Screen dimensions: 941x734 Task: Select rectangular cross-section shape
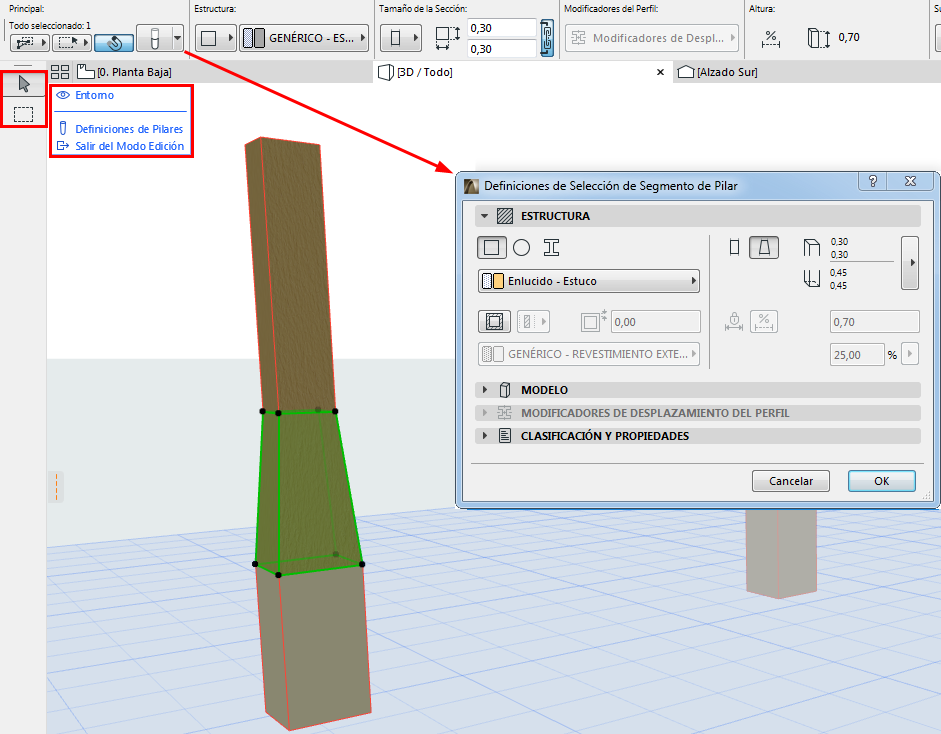click(x=491, y=248)
